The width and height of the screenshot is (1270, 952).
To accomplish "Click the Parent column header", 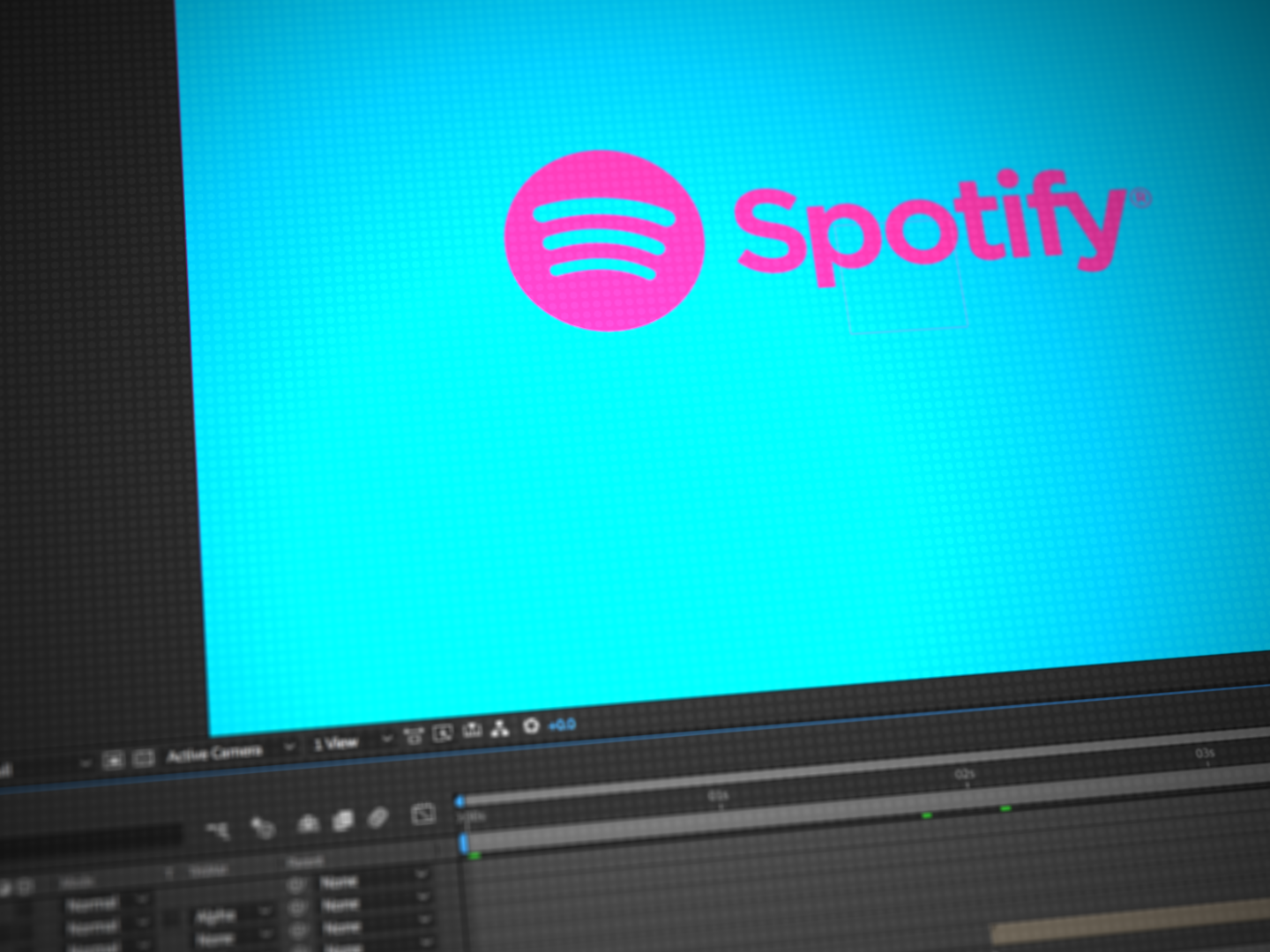I will (x=305, y=862).
